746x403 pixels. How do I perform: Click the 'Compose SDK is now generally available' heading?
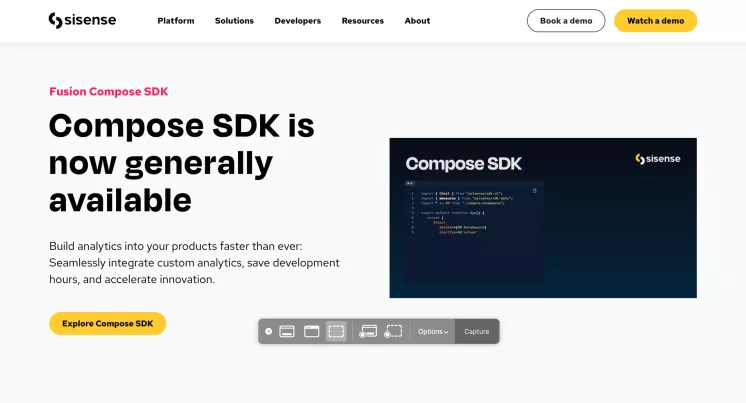click(182, 163)
